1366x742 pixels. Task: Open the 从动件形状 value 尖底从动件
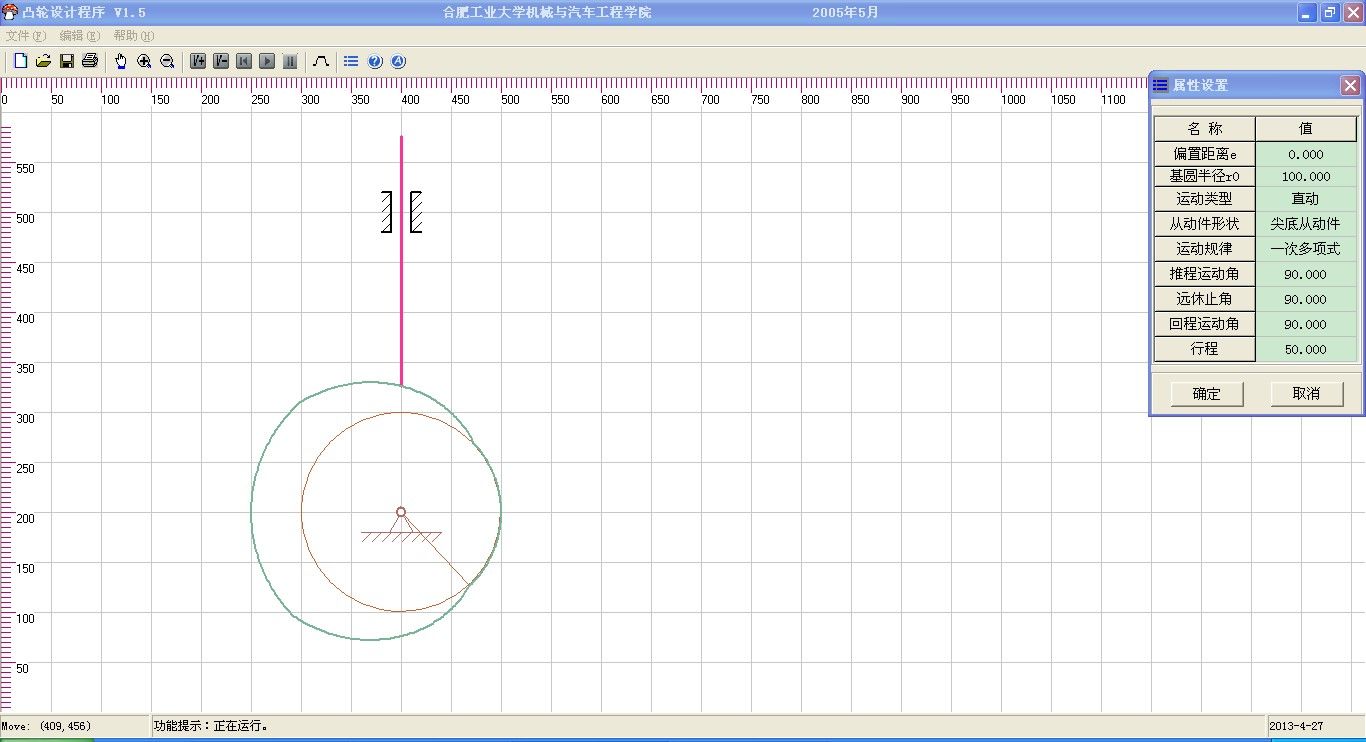[x=1306, y=224]
